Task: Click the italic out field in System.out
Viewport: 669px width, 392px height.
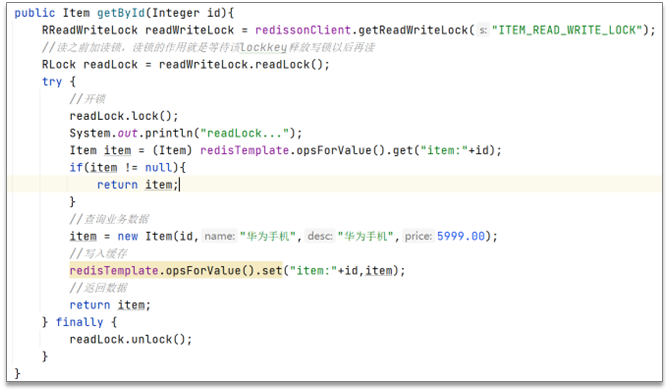Action: tap(128, 134)
